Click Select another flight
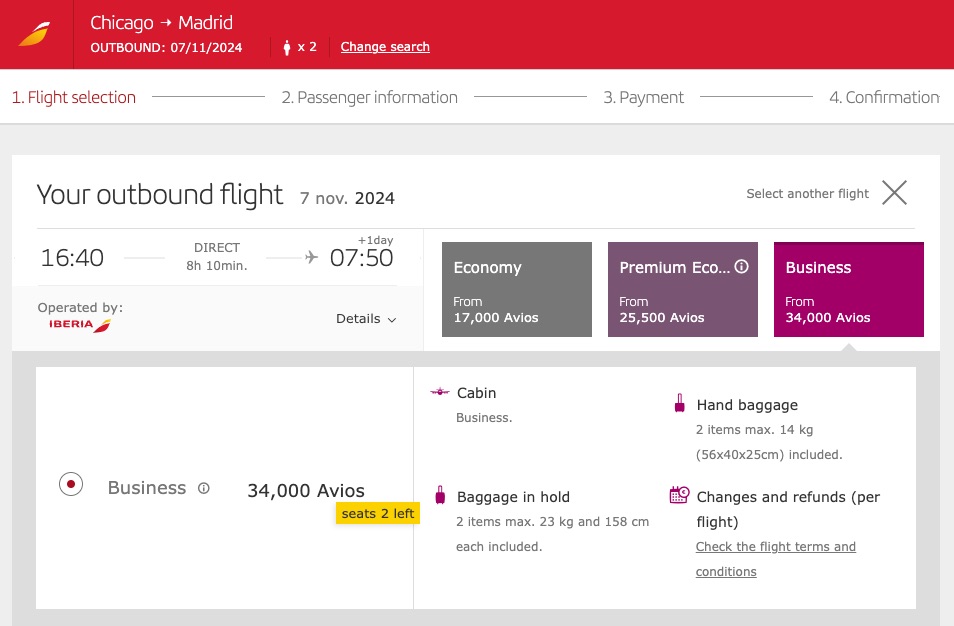Viewport: 954px width, 626px height. 807,193
